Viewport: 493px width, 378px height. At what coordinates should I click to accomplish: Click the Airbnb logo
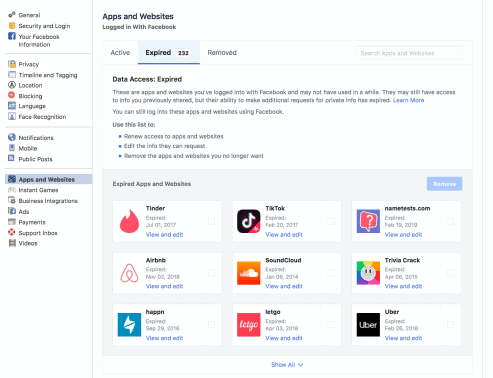pos(129,273)
